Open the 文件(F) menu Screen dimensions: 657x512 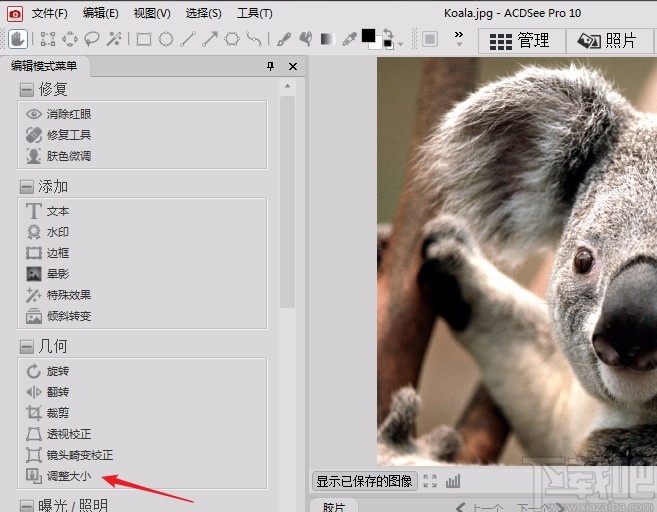pyautogui.click(x=49, y=13)
